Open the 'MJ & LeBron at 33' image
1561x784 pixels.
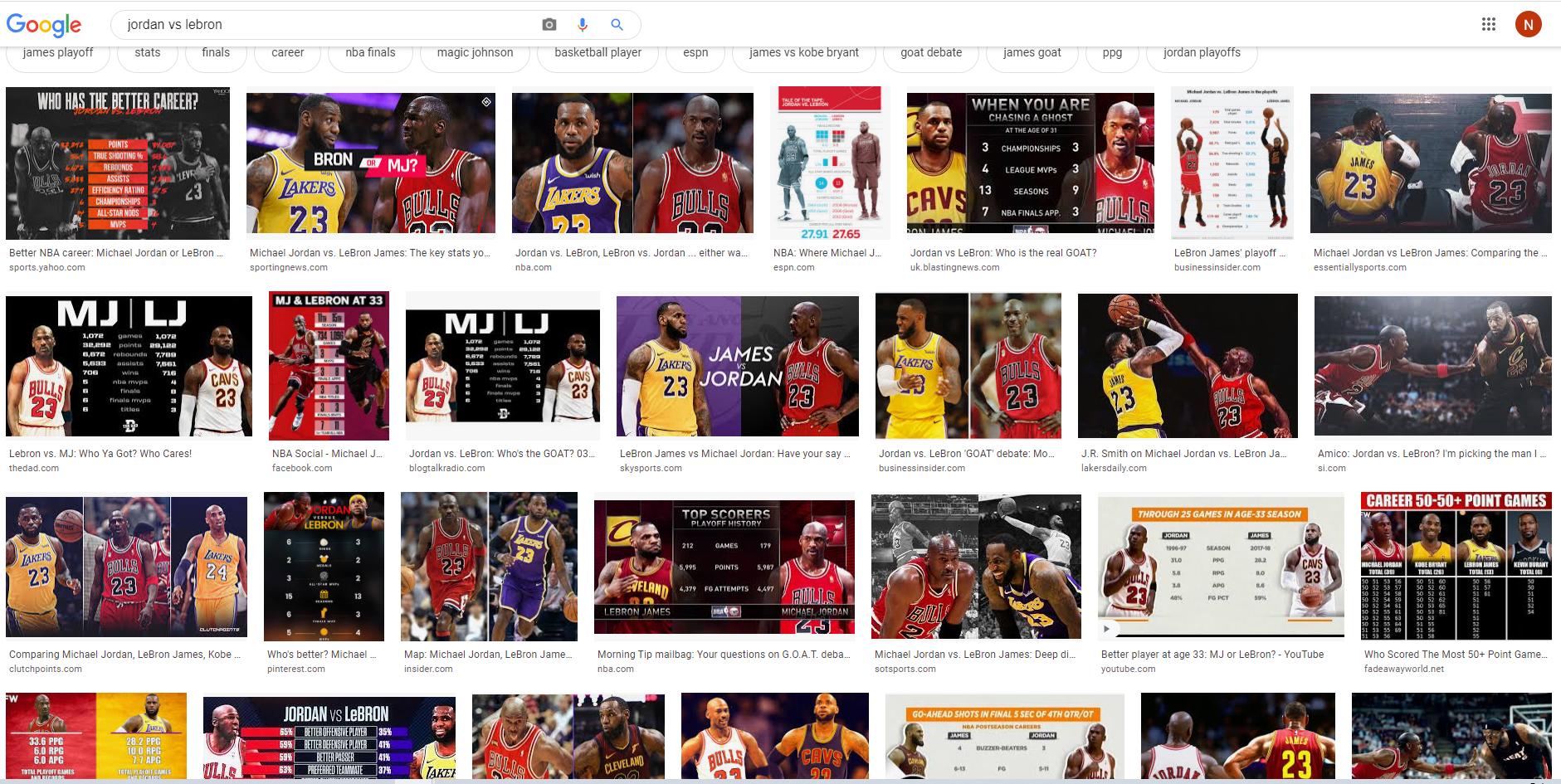click(329, 366)
